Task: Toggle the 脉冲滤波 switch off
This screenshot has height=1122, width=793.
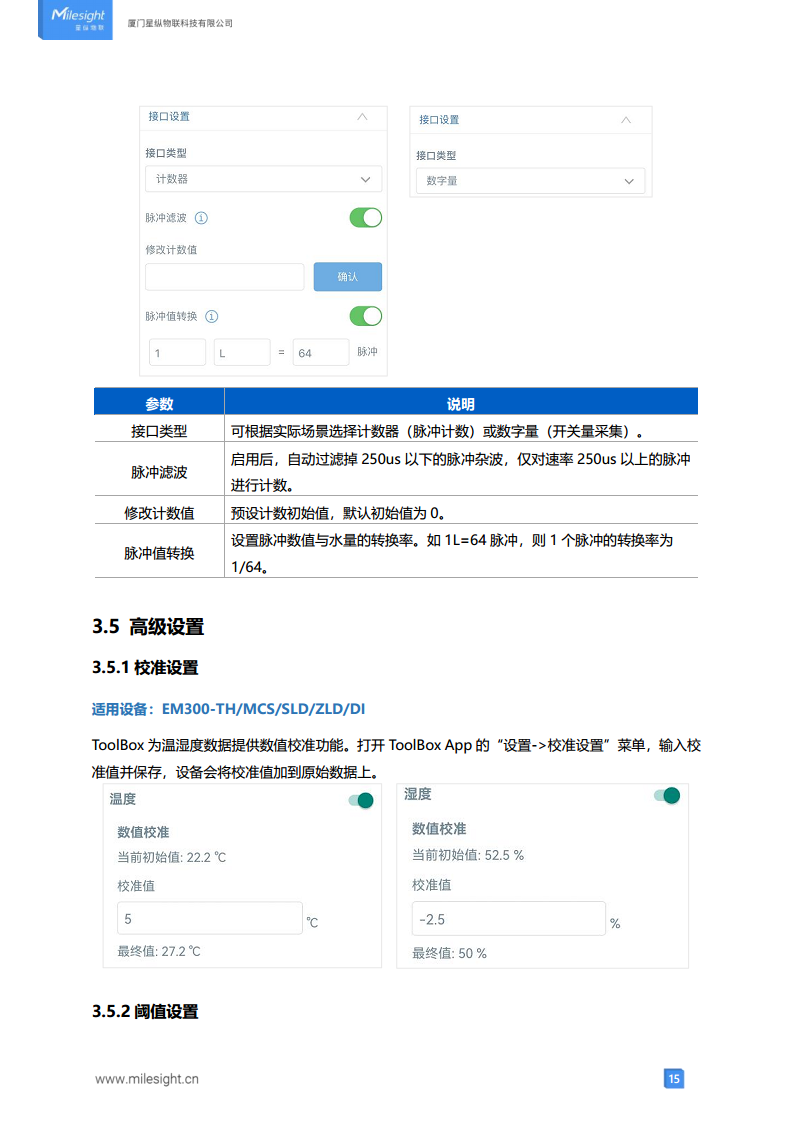Action: click(366, 218)
